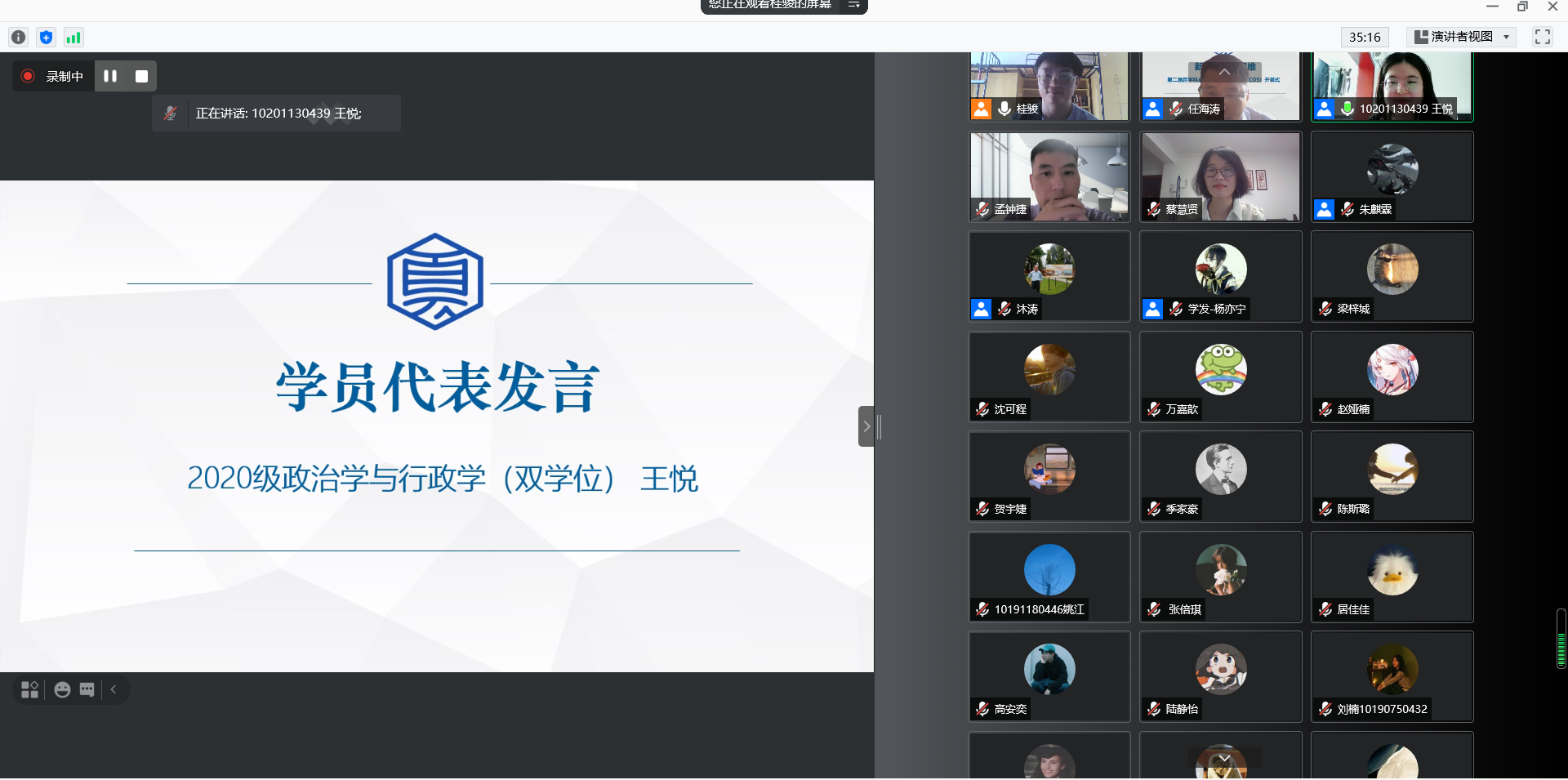Select 任海涛 video thumbnail
Image resolution: width=1568 pixels, height=780 pixels.
tap(1221, 87)
